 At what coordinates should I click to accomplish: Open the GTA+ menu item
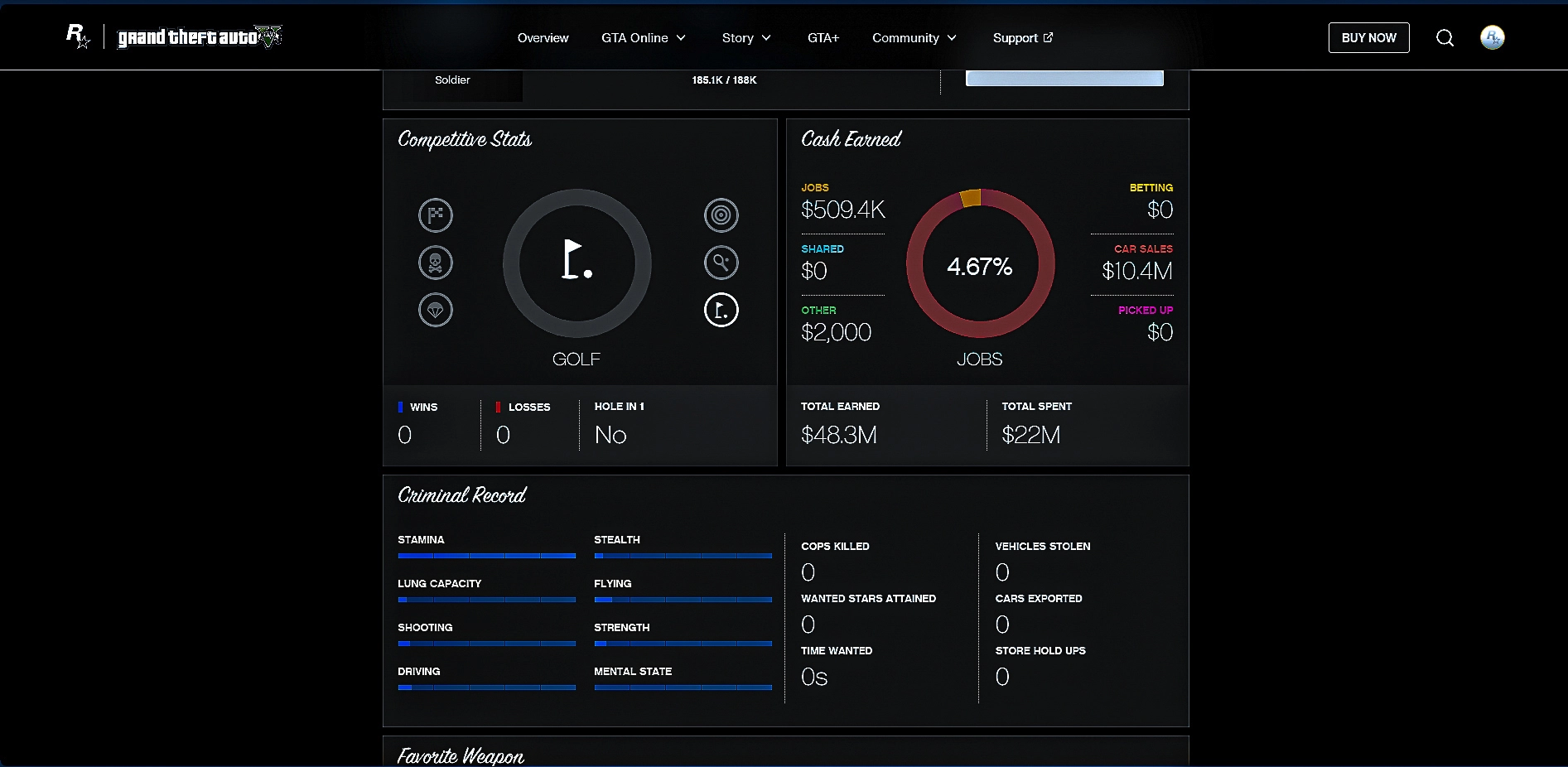[823, 38]
